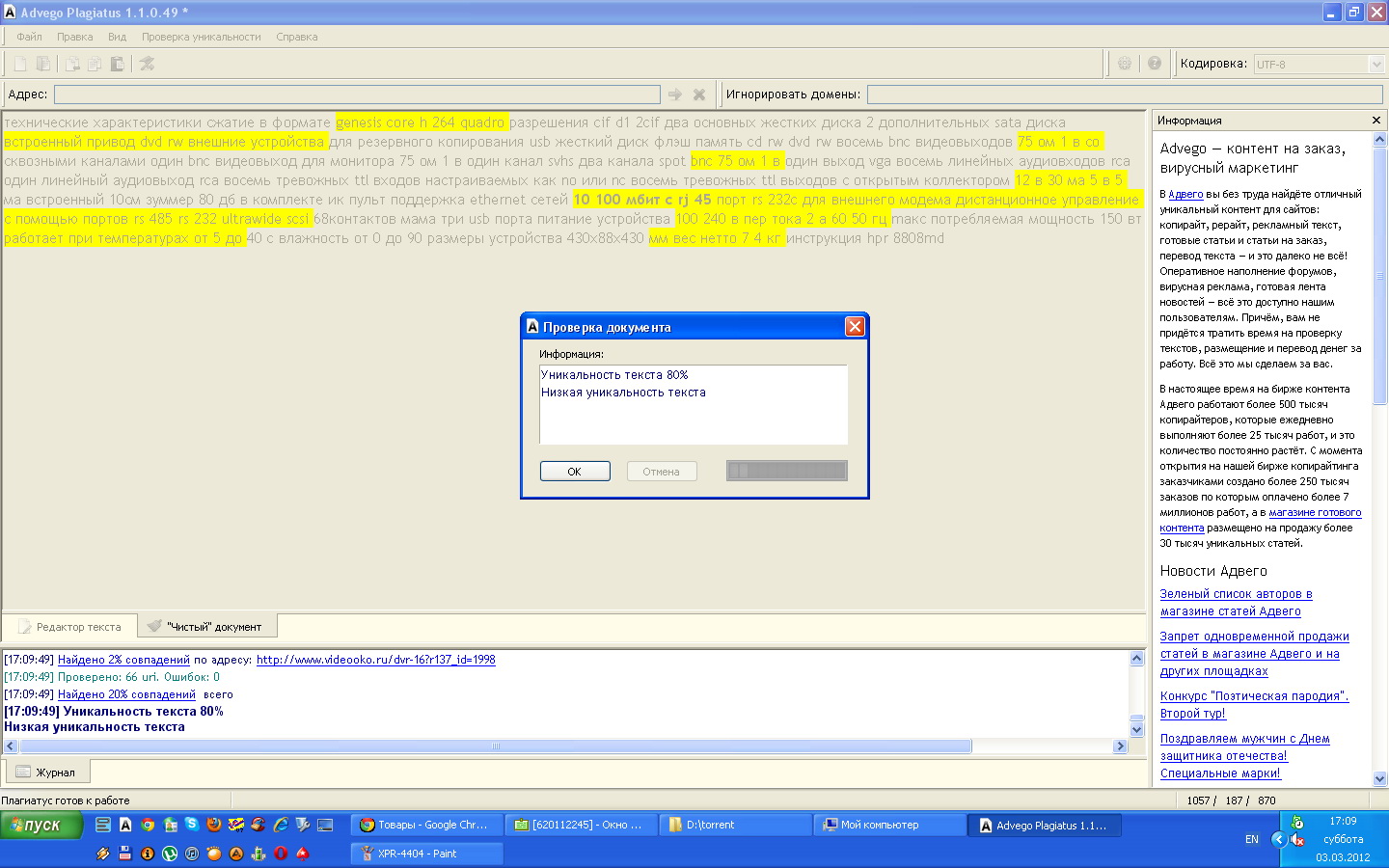The width and height of the screenshot is (1389, 868).
Task: Click the log vertical scrollbar up arrow
Action: pos(1136,659)
